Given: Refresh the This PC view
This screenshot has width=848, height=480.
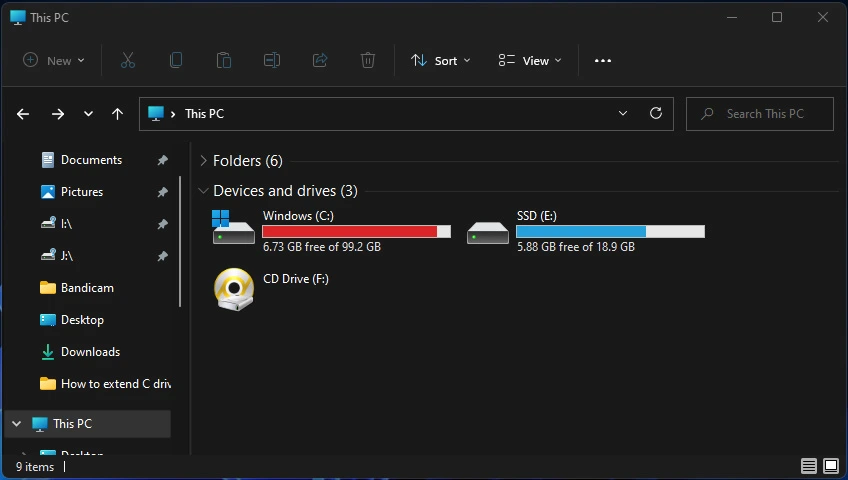Looking at the screenshot, I should [x=656, y=114].
